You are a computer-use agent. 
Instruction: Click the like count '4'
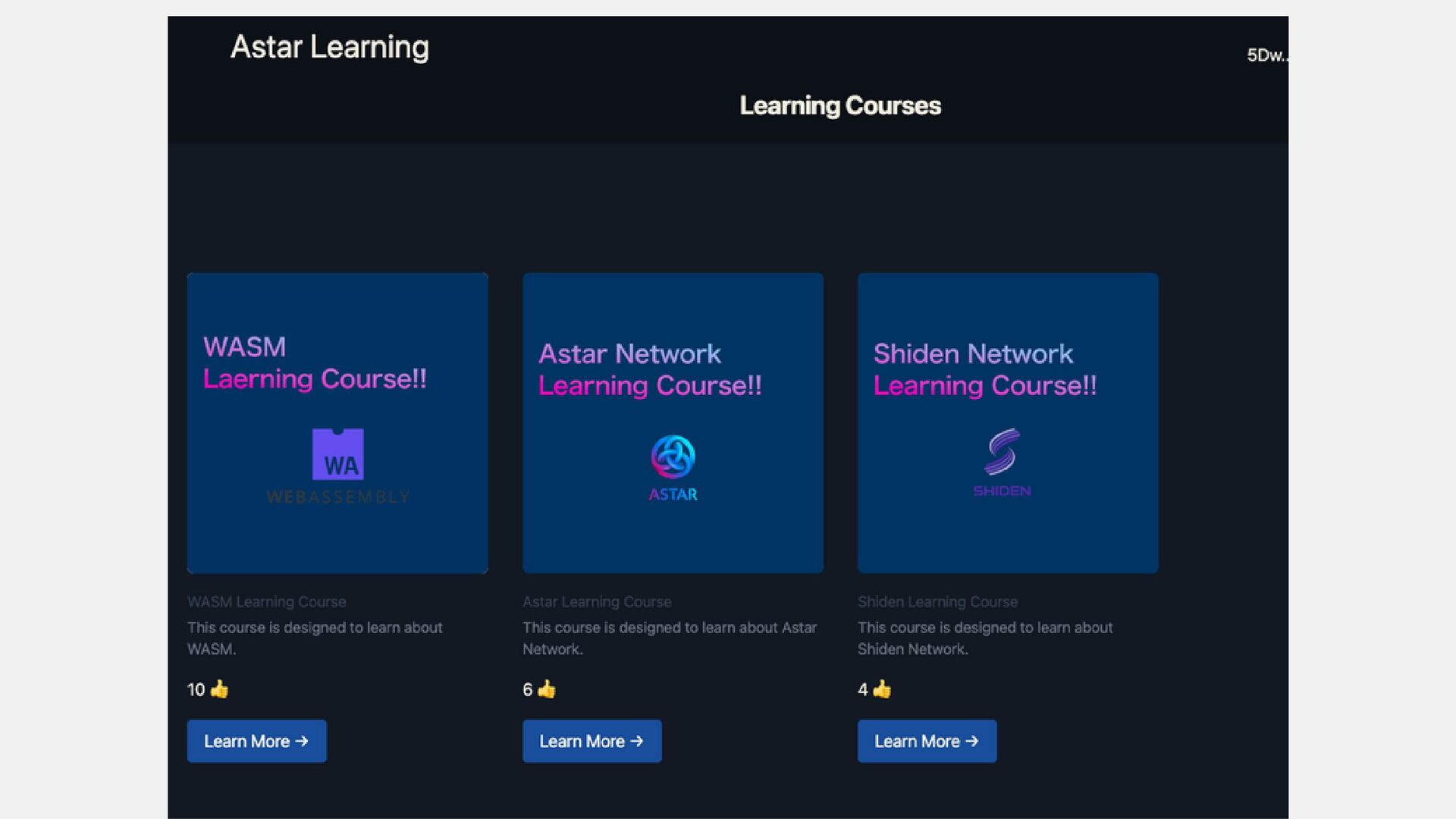coord(863,689)
